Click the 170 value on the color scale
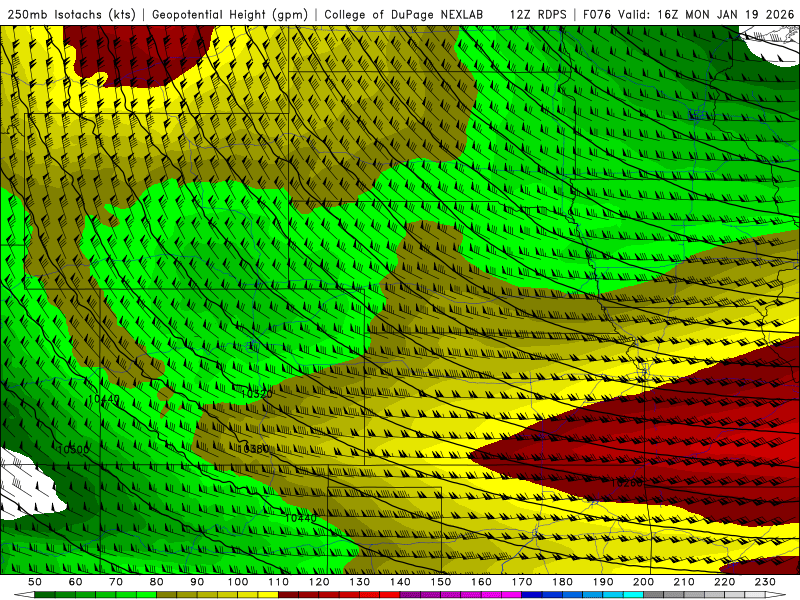 [522, 582]
